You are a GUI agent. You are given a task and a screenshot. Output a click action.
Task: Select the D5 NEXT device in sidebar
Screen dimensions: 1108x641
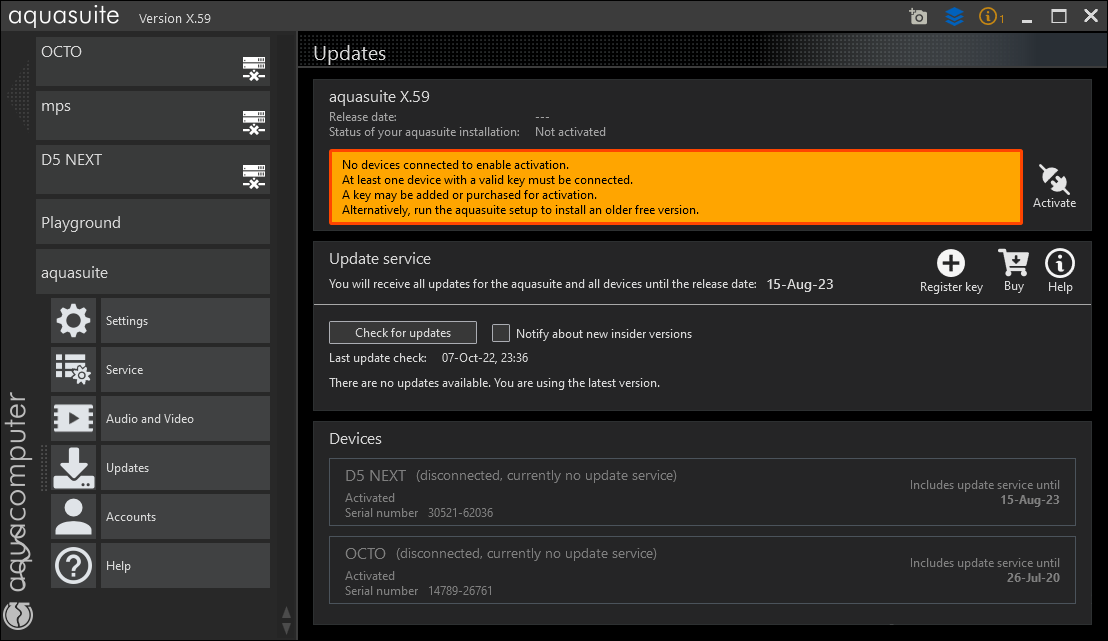tap(153, 170)
